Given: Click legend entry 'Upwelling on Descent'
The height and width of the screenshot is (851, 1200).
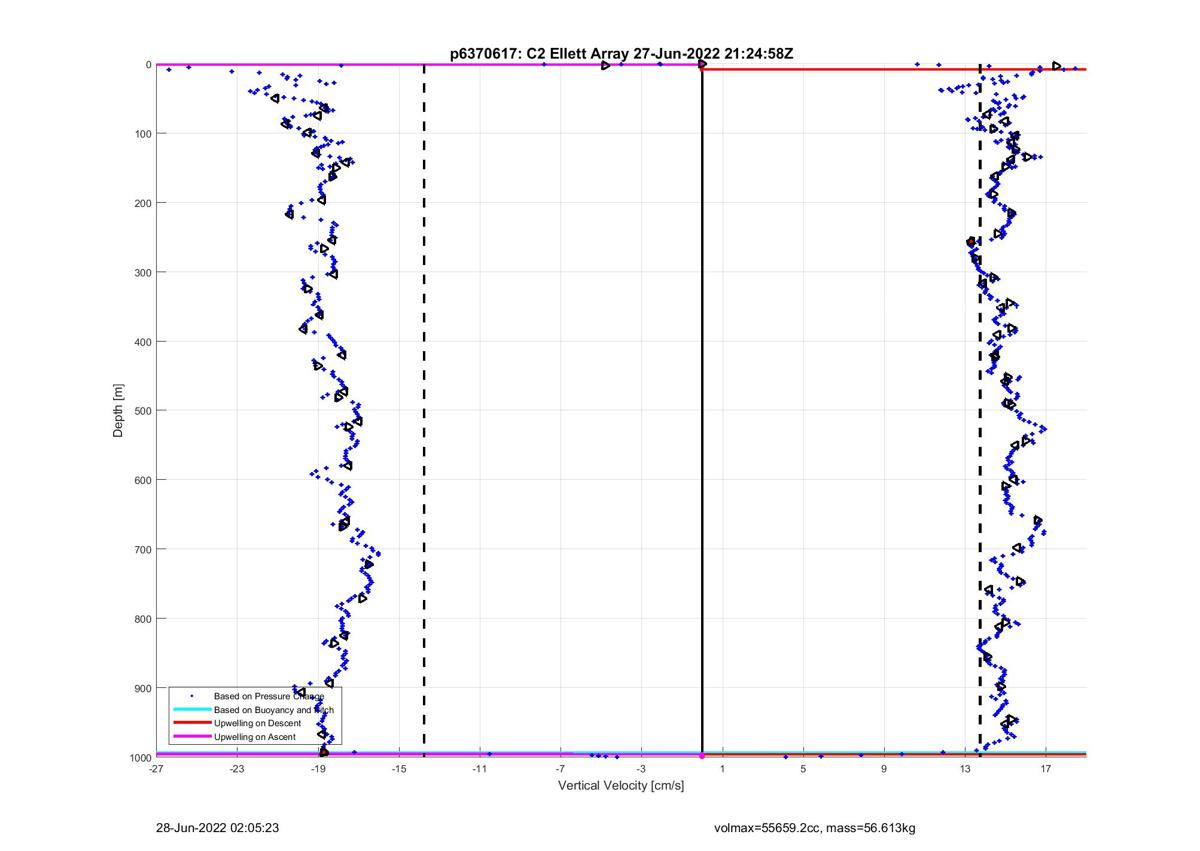Looking at the screenshot, I should [257, 723].
